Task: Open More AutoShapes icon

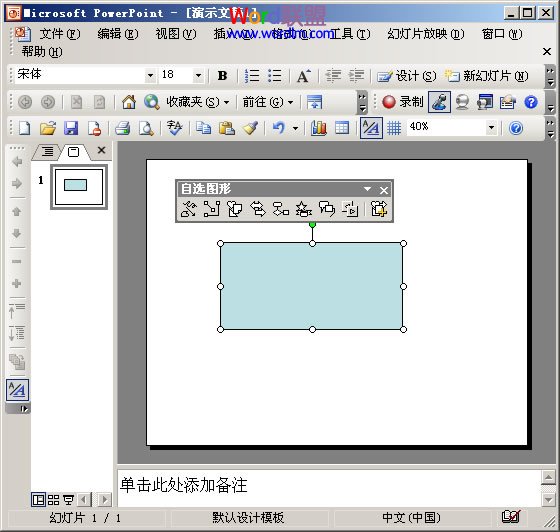Action: pyautogui.click(x=379, y=209)
